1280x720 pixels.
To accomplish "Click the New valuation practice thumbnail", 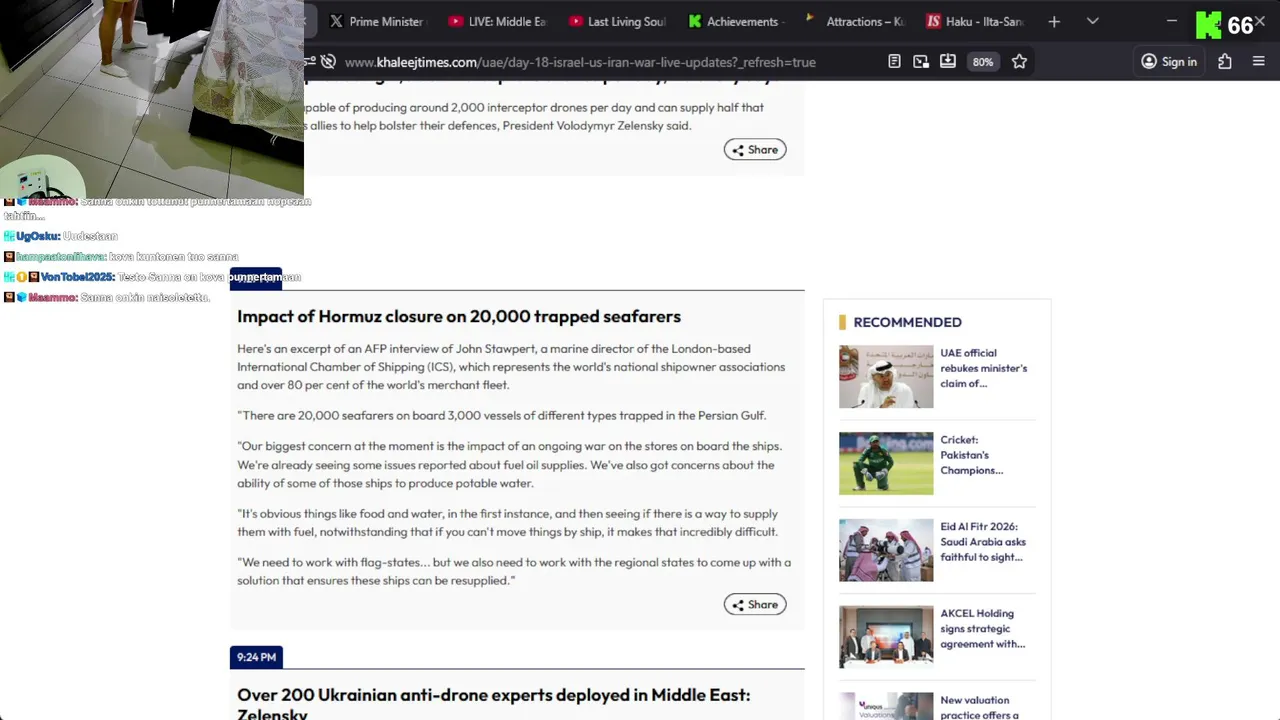I will pos(886,706).
